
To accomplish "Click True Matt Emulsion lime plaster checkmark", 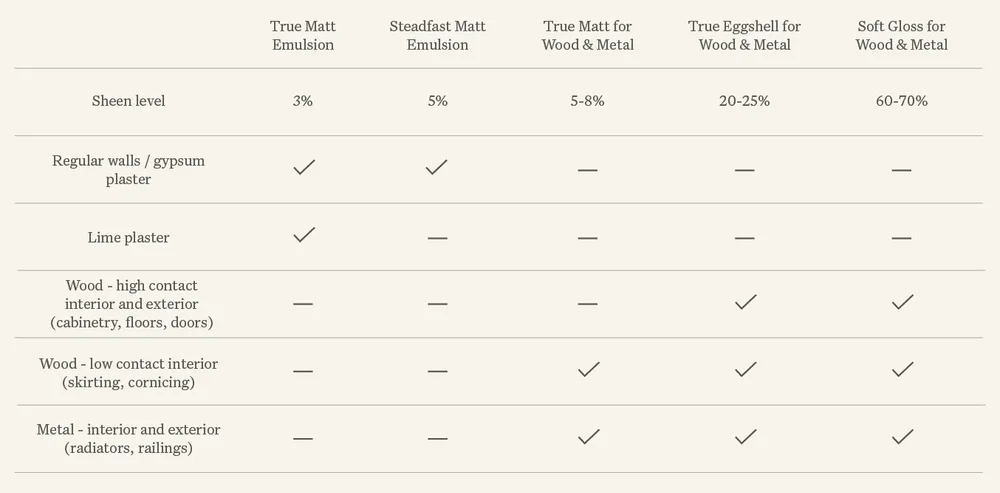I will tap(304, 234).
